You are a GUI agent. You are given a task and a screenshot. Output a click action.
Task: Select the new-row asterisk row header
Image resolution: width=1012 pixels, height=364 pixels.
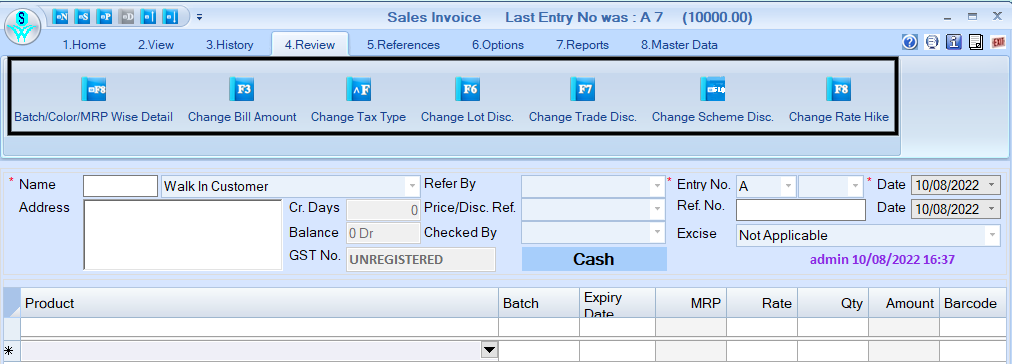(x=12, y=351)
